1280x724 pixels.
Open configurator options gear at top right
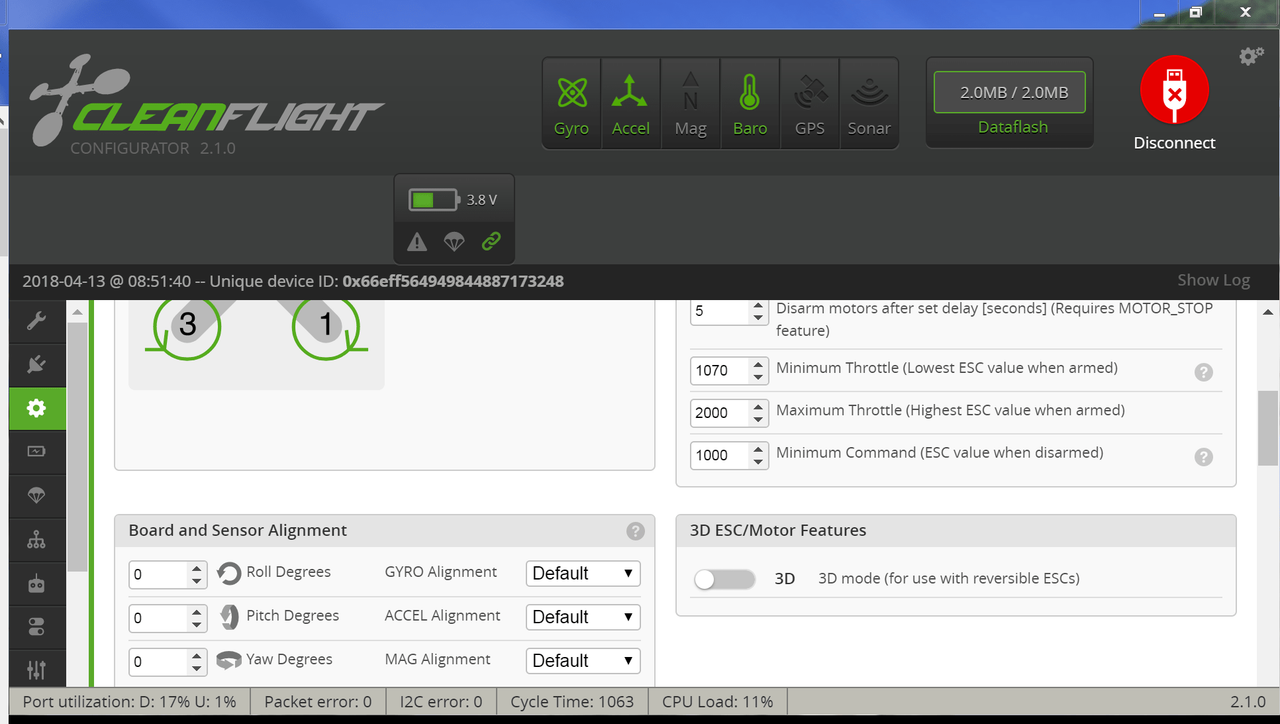1251,56
